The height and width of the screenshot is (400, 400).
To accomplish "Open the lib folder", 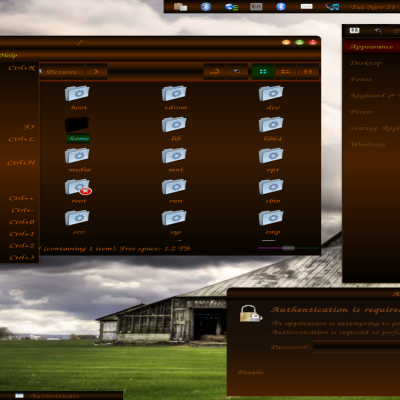I will (x=174, y=129).
